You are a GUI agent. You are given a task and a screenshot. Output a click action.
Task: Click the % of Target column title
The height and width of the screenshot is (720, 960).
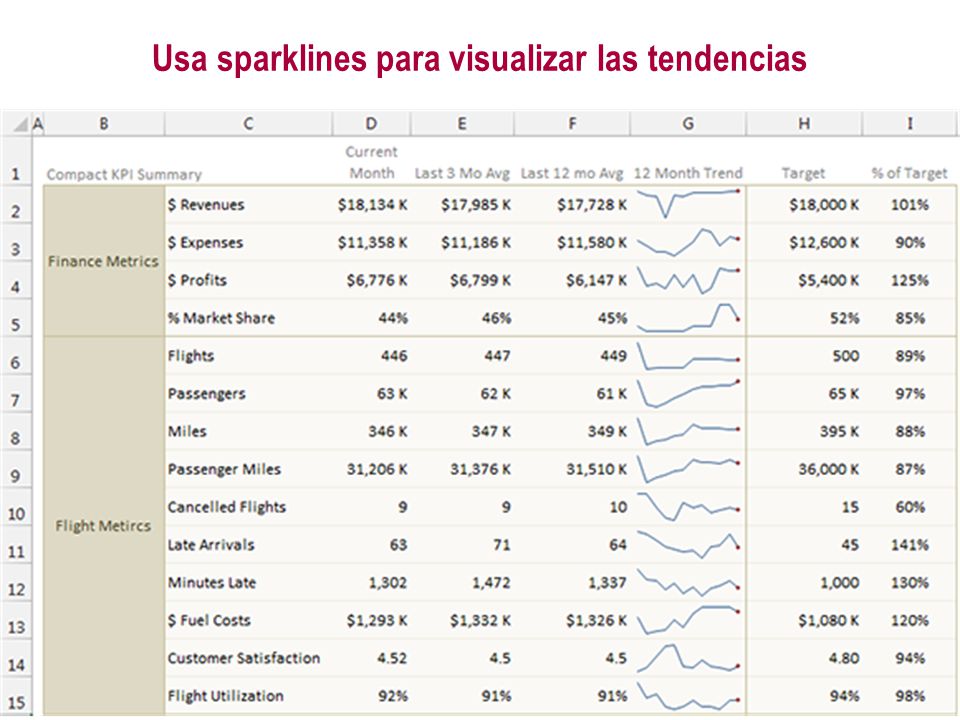[910, 173]
